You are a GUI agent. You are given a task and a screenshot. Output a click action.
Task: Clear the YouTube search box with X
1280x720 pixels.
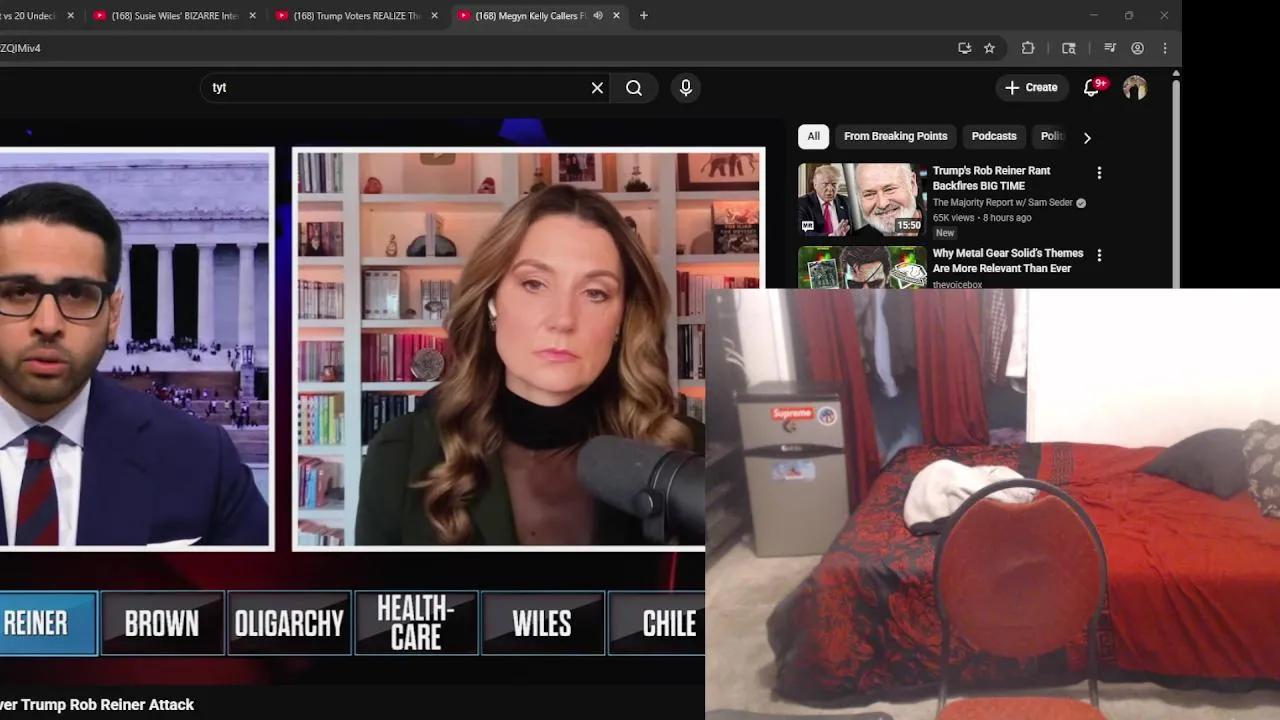pos(597,88)
